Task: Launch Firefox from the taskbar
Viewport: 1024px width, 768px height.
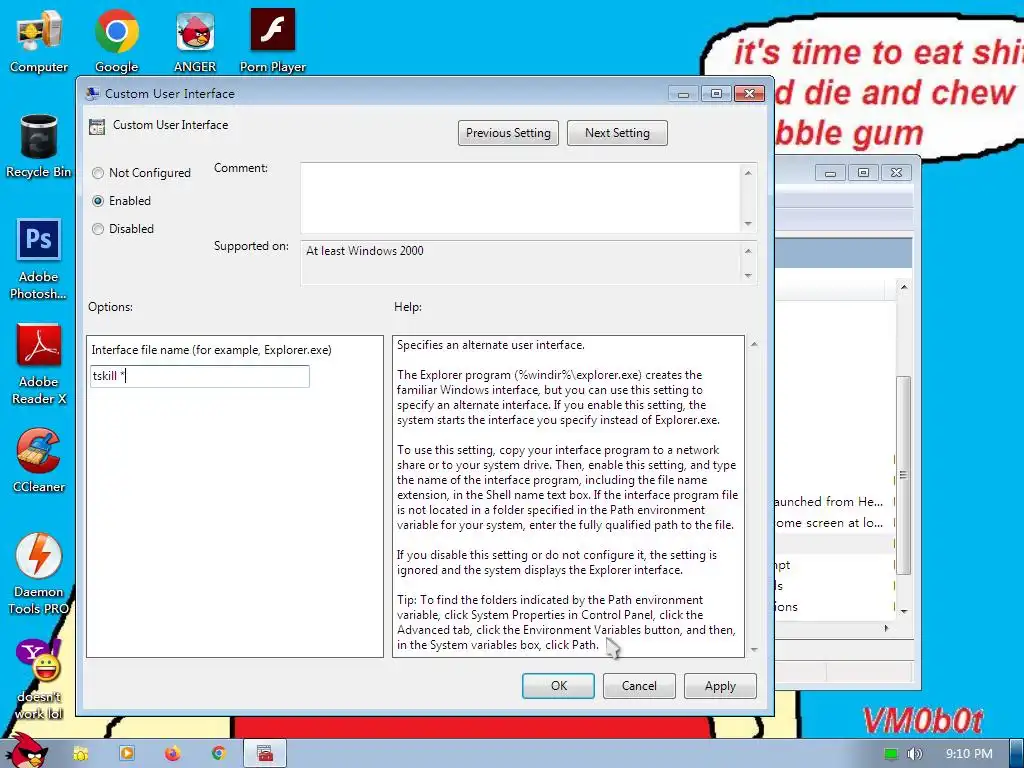Action: 172,754
